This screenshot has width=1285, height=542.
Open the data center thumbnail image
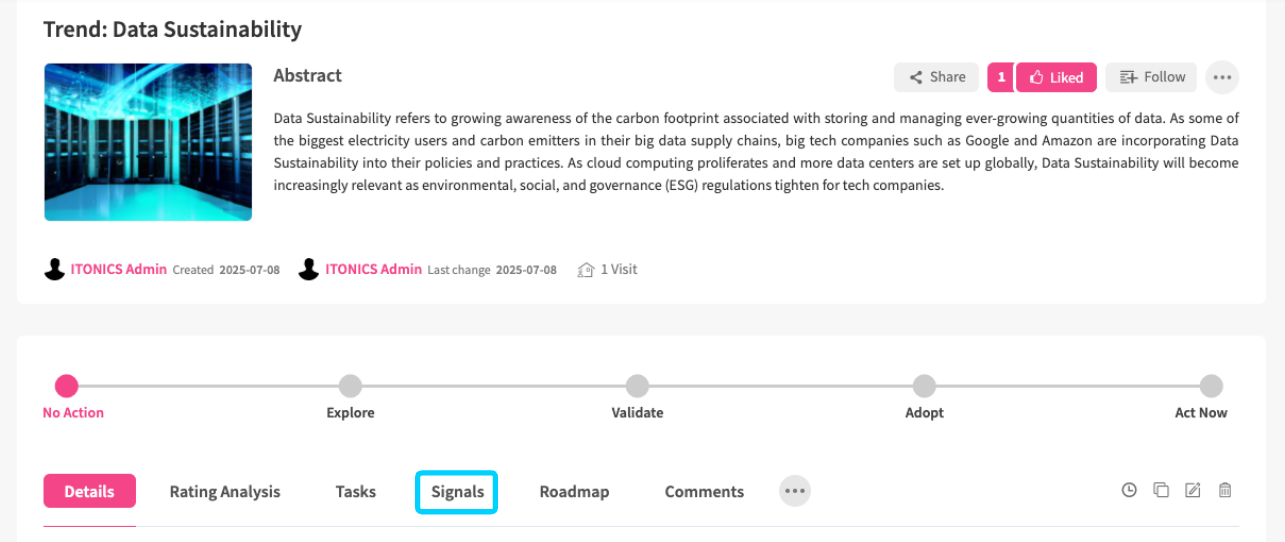[148, 142]
